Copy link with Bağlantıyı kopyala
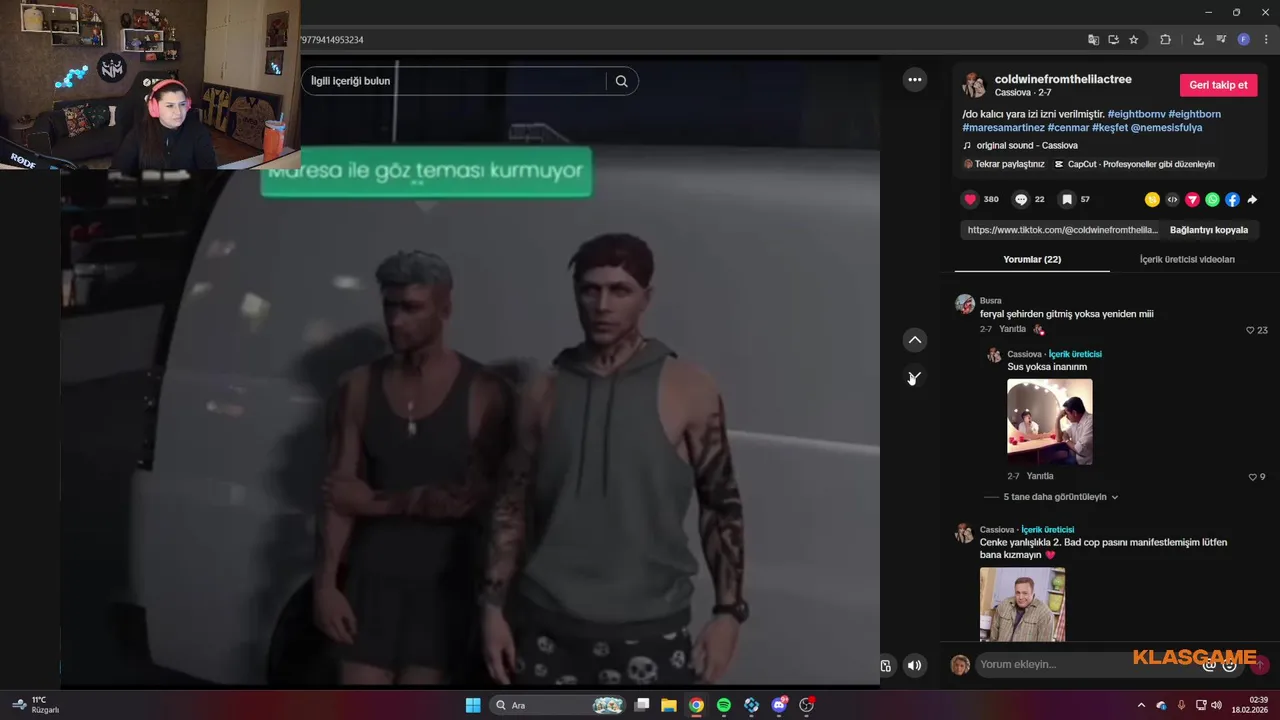This screenshot has width=1280, height=720. coord(1208,230)
